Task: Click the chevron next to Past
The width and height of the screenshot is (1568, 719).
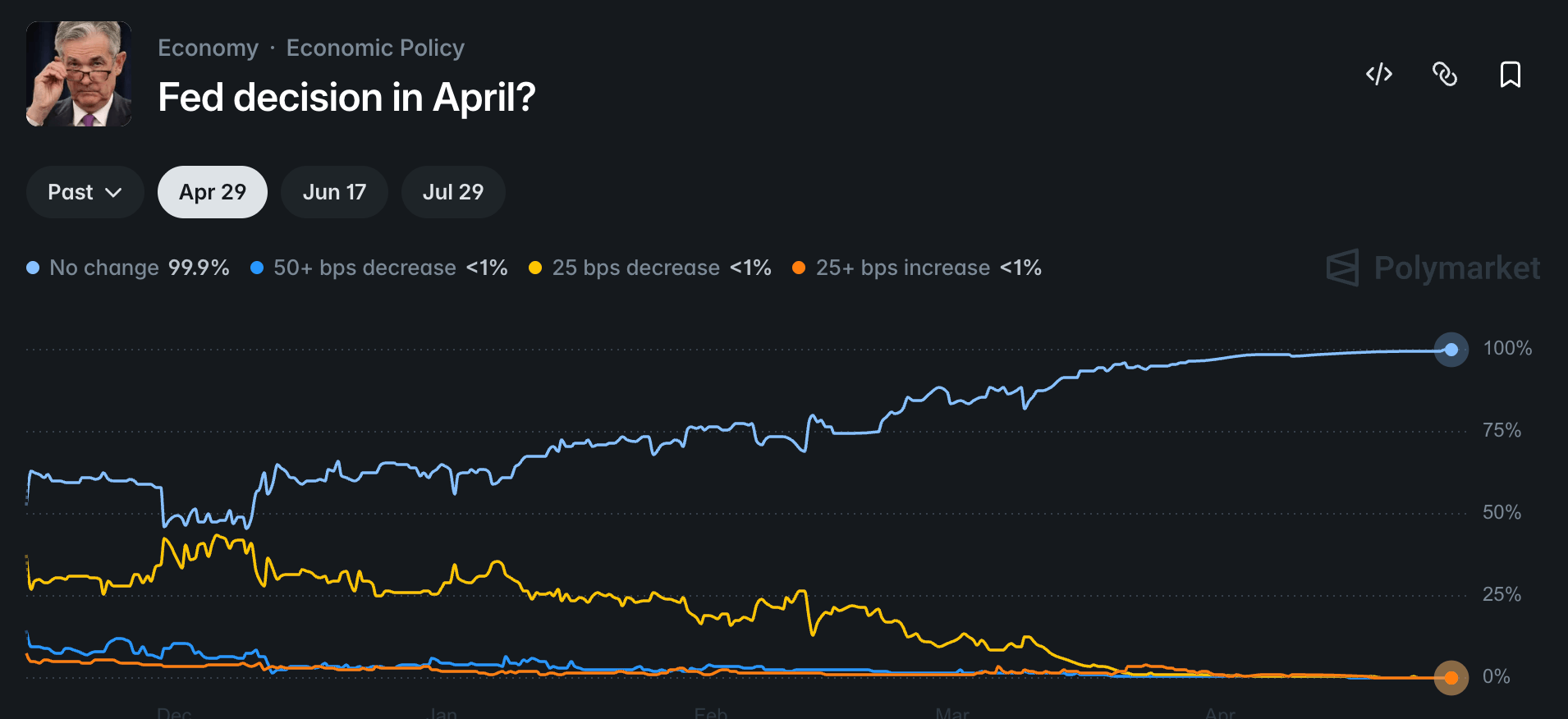Action: tap(114, 192)
